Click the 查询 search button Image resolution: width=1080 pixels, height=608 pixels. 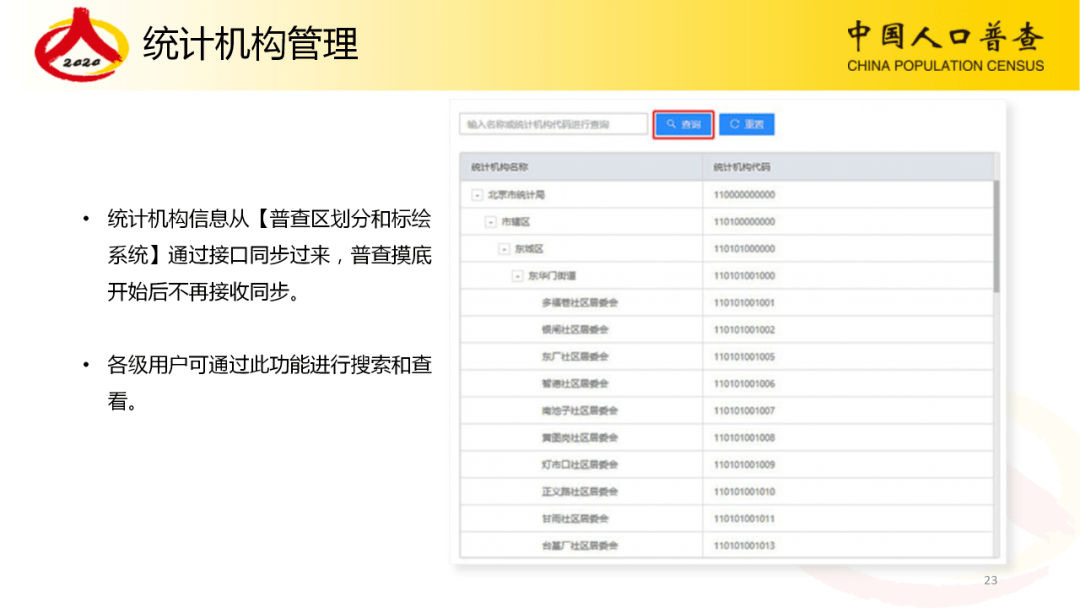[x=683, y=124]
